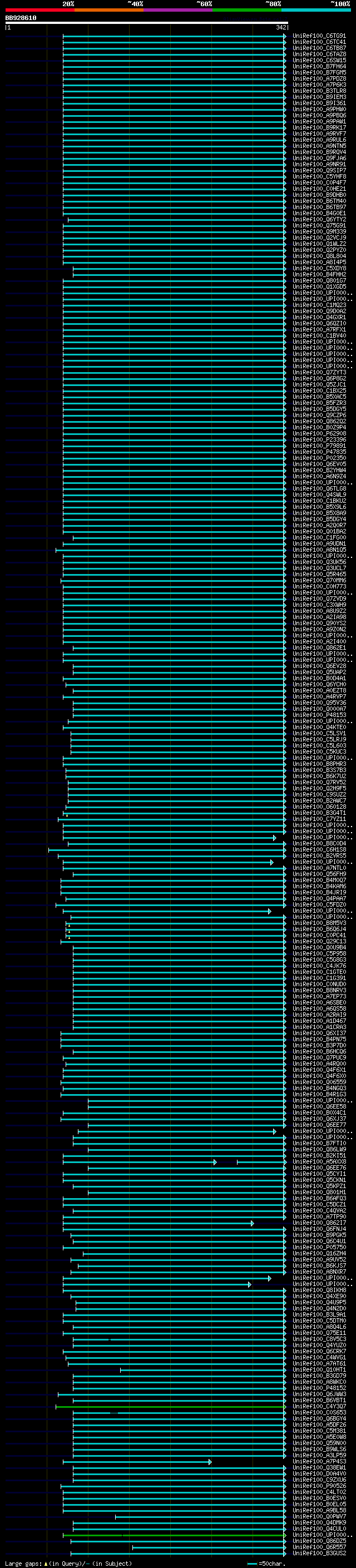
Task: Select hit label UniRef100_B9I361
Action: [319, 103]
